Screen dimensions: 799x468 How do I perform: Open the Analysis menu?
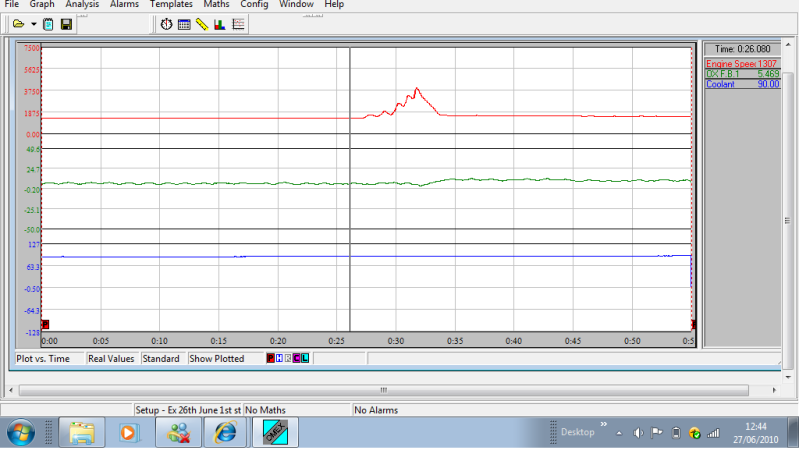pyautogui.click(x=82, y=5)
